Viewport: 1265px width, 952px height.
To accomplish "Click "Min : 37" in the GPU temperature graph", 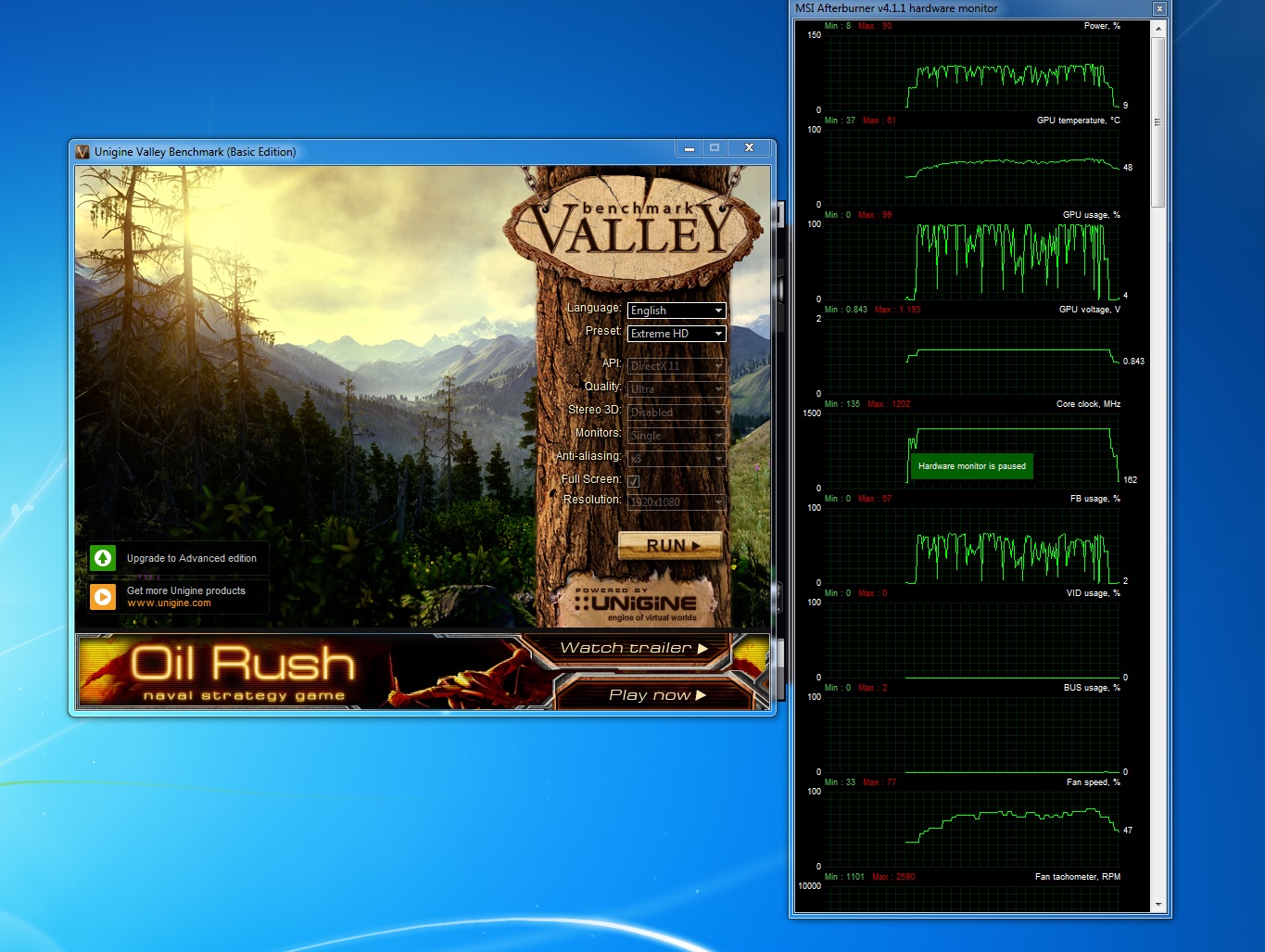I will pyautogui.click(x=841, y=121).
